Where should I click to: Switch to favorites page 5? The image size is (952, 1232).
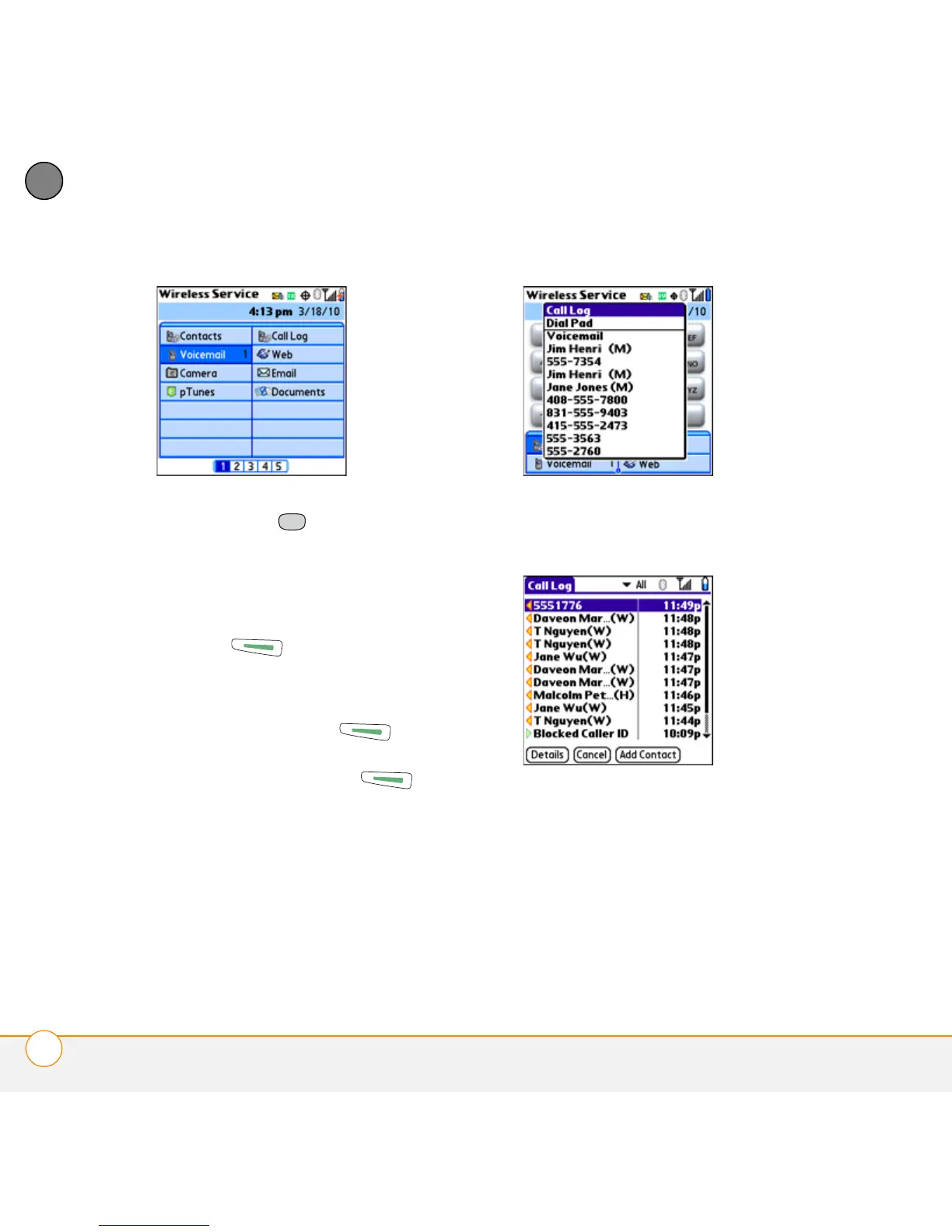[278, 466]
